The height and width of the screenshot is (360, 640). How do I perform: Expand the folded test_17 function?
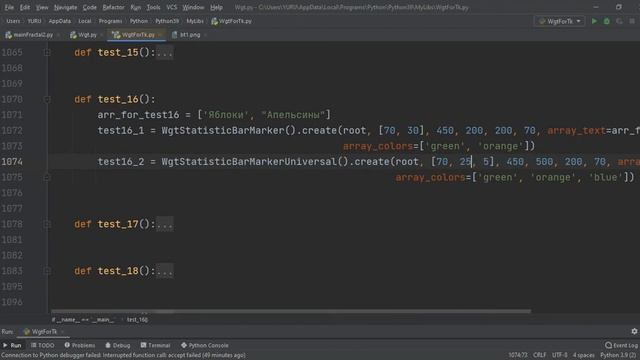[47, 224]
